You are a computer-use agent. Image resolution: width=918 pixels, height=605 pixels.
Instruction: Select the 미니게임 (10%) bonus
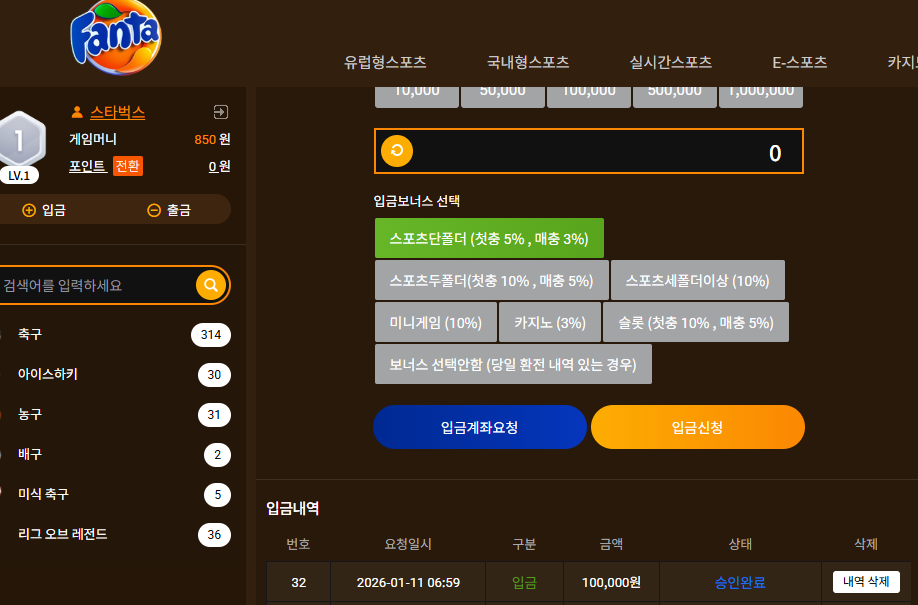[x=436, y=323]
